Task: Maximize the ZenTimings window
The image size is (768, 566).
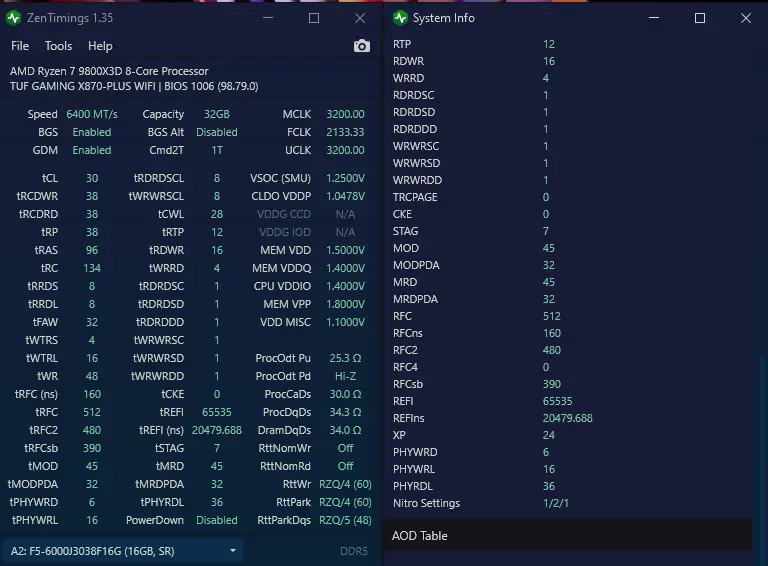Action: 314,18
